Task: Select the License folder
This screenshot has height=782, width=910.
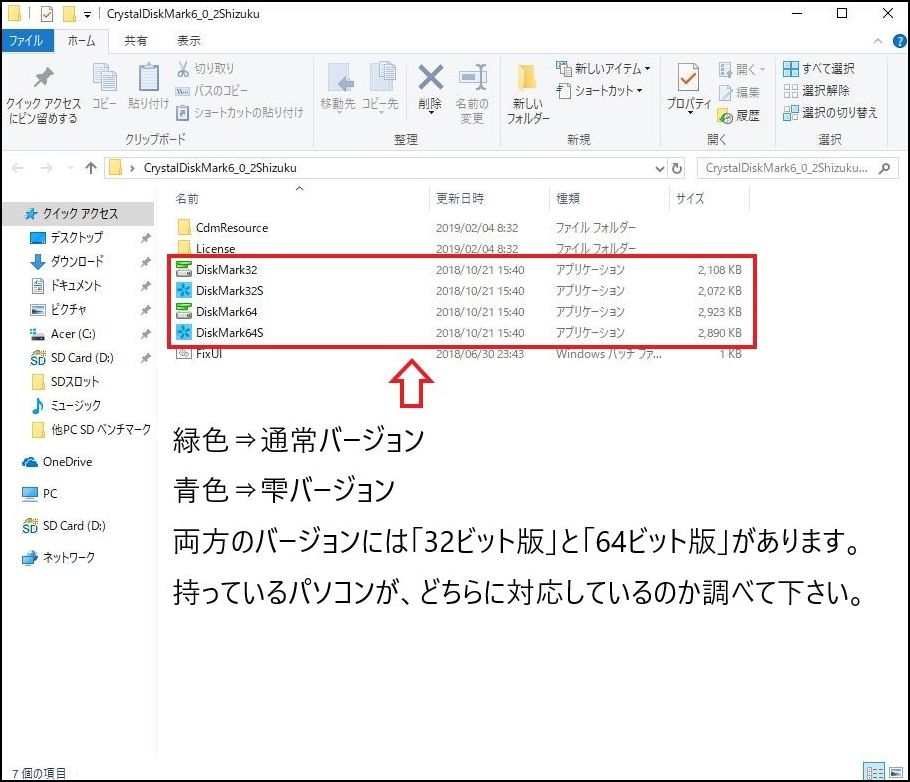Action: [215, 249]
